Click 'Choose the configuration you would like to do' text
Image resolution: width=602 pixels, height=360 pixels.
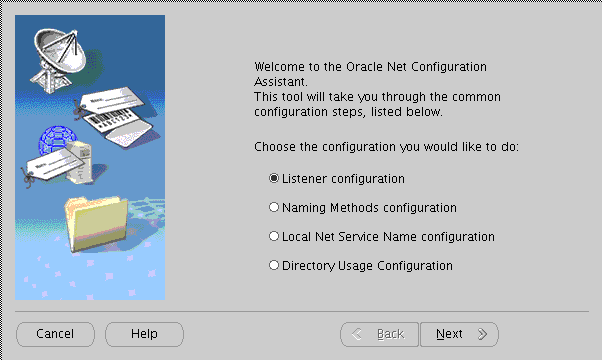tap(386, 147)
